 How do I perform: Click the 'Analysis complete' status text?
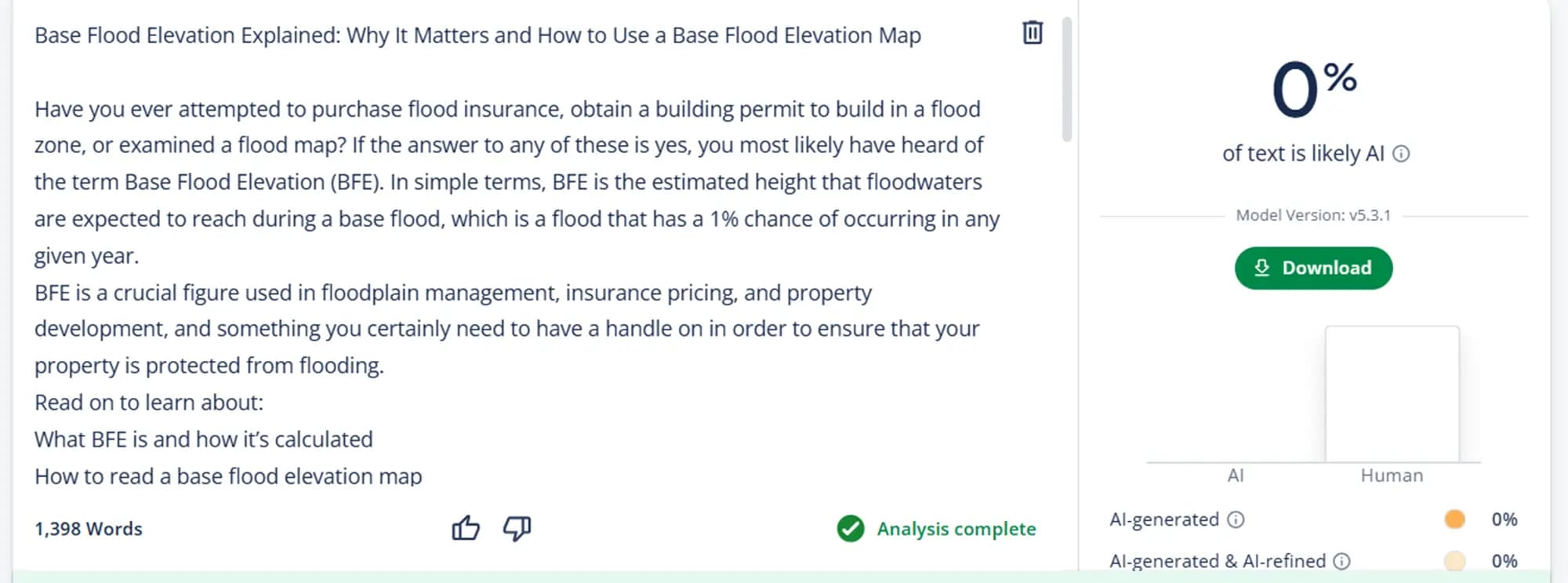coord(956,529)
